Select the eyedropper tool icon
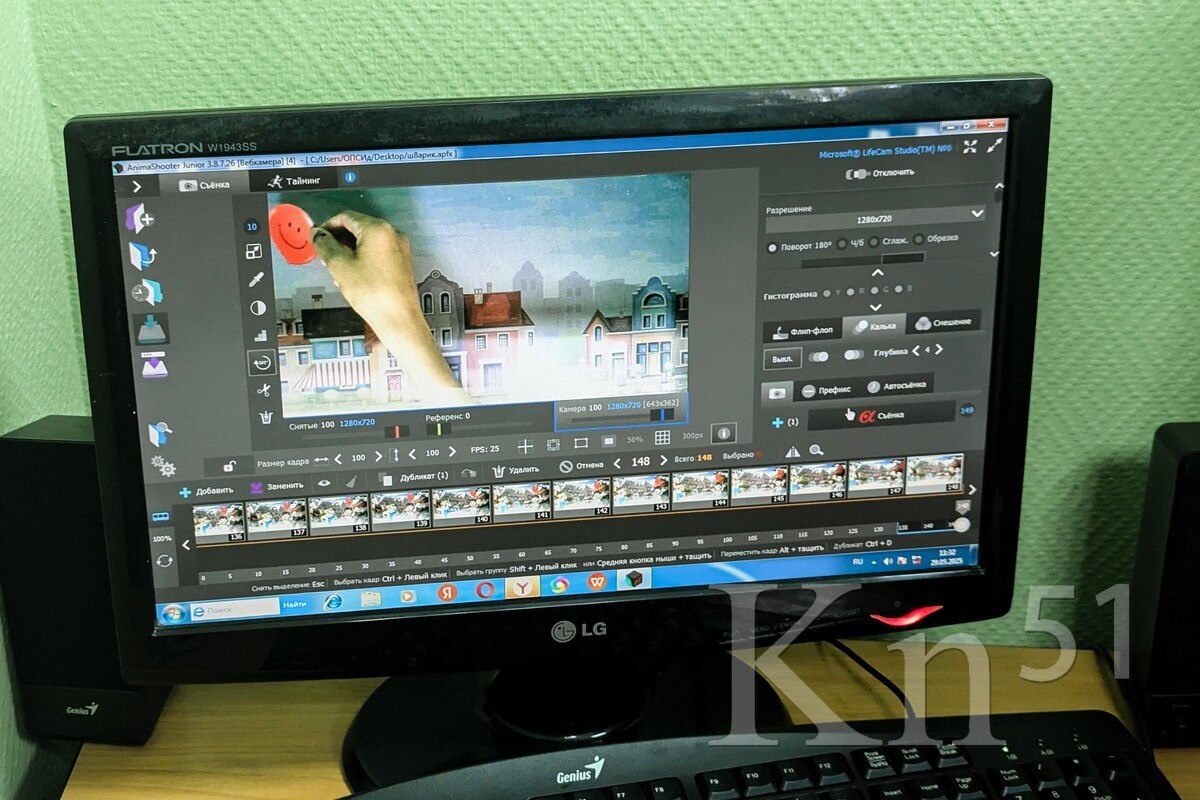The height and width of the screenshot is (800, 1200). coord(256,279)
